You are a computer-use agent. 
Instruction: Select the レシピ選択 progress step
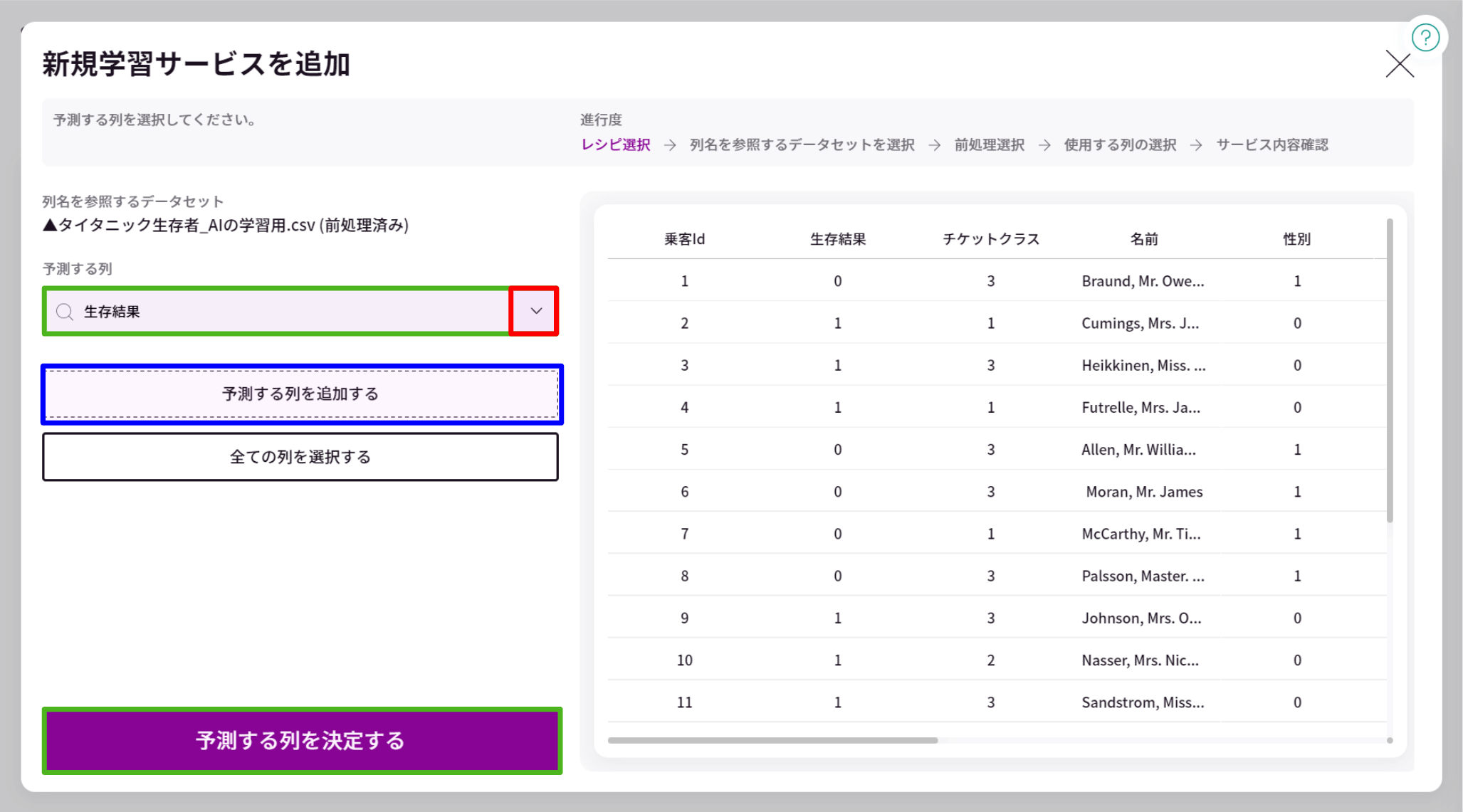pos(615,144)
